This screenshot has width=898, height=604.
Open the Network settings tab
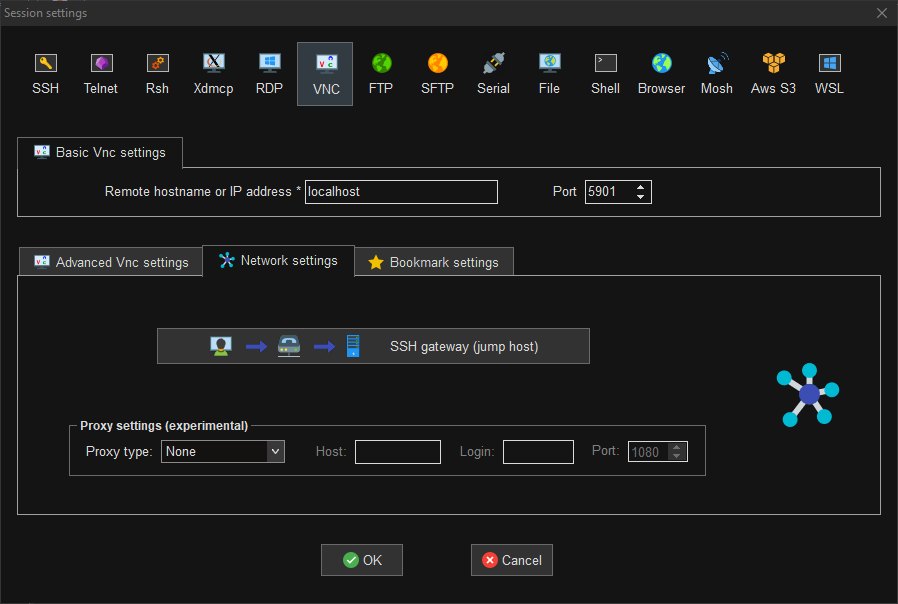278,260
